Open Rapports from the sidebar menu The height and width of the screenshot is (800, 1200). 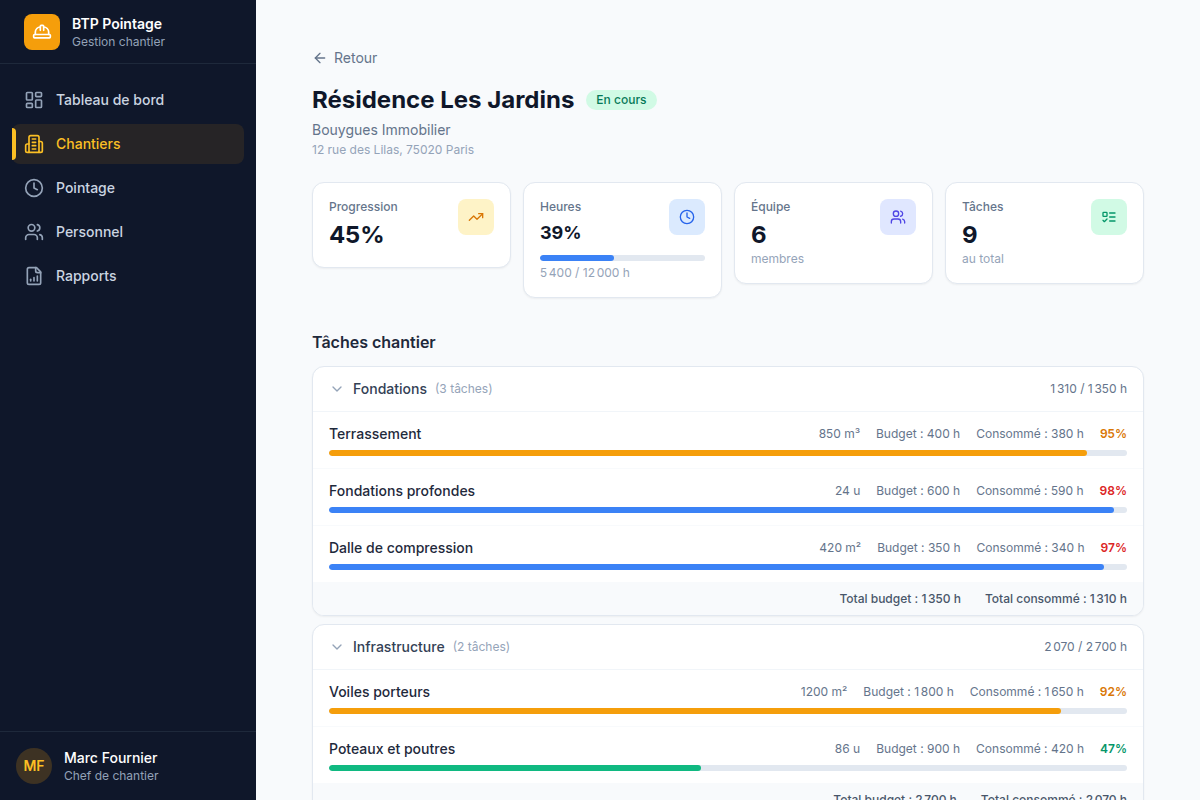coord(128,276)
